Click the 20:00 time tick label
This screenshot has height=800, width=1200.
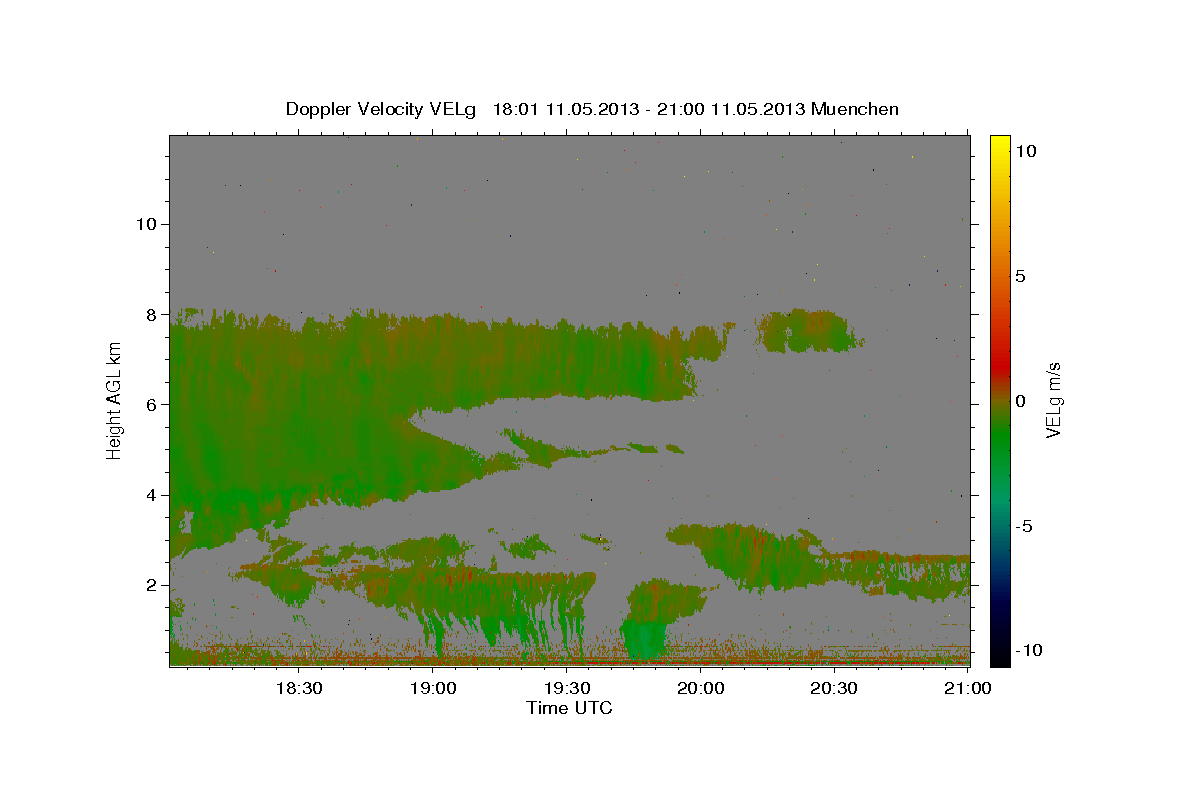(x=700, y=688)
